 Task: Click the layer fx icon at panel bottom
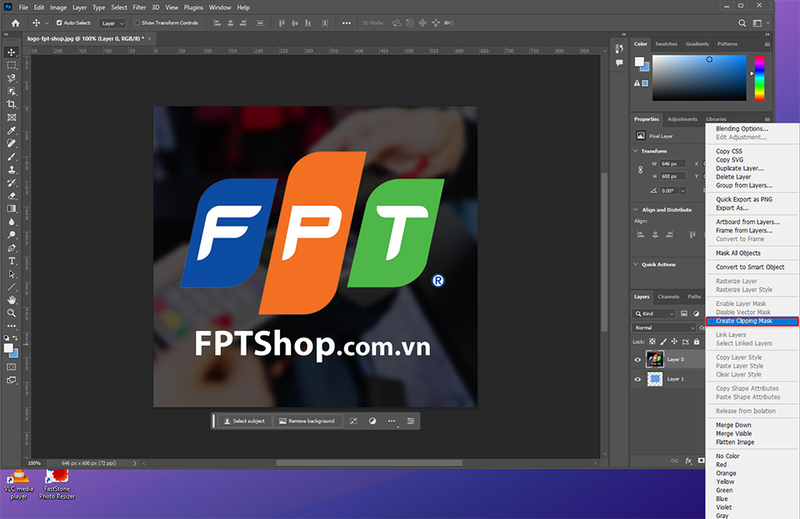(688, 461)
